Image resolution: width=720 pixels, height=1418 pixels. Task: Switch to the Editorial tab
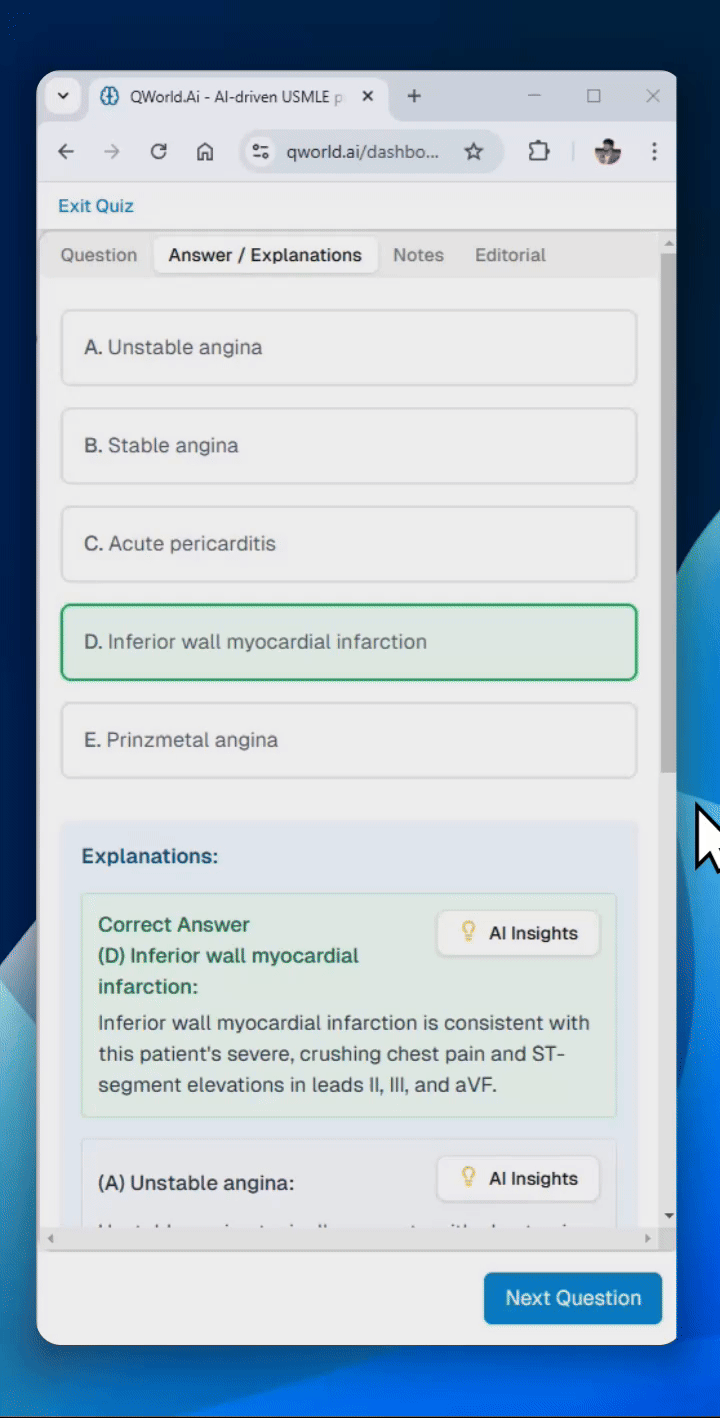click(x=510, y=255)
